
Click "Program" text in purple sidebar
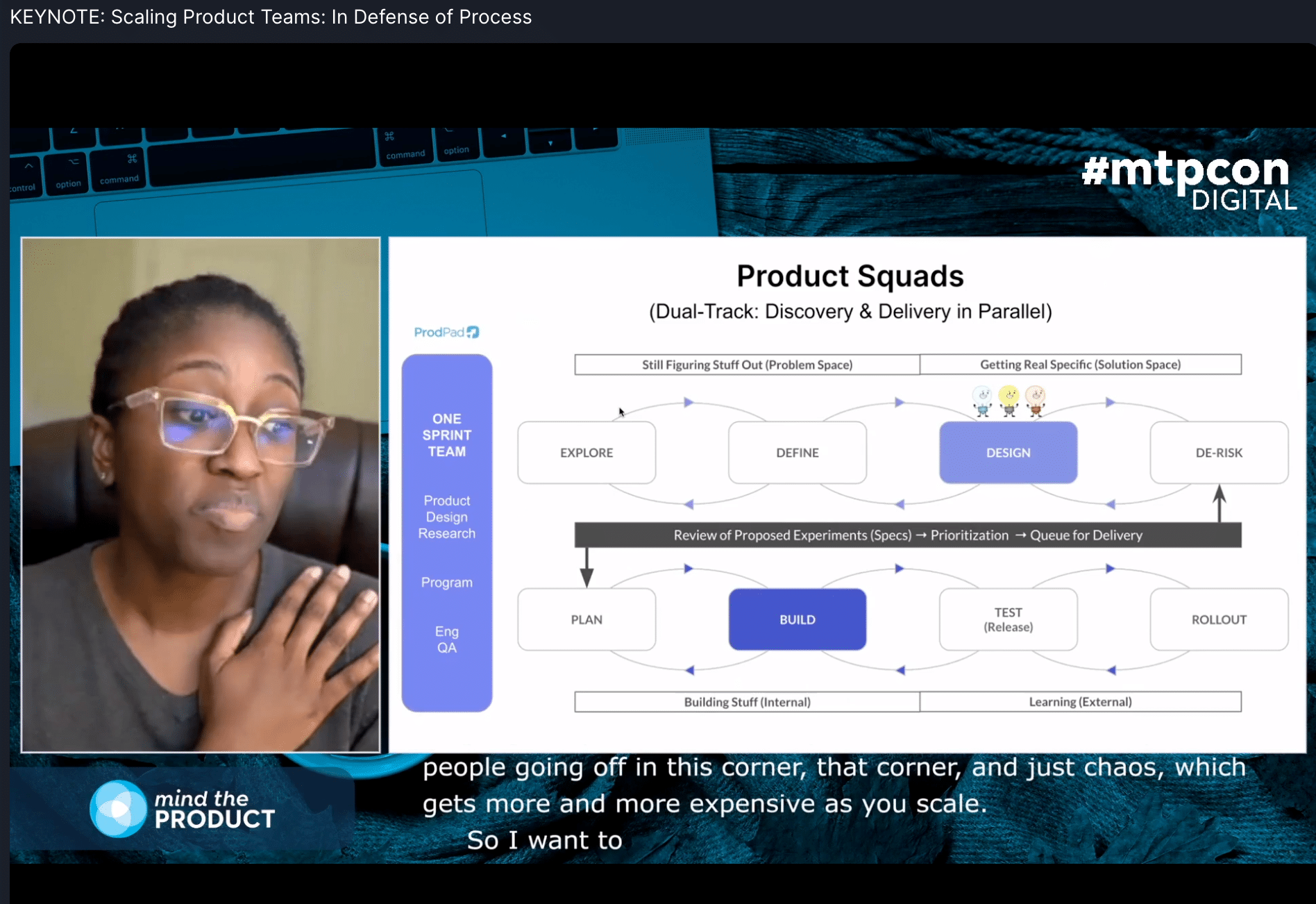tap(447, 583)
